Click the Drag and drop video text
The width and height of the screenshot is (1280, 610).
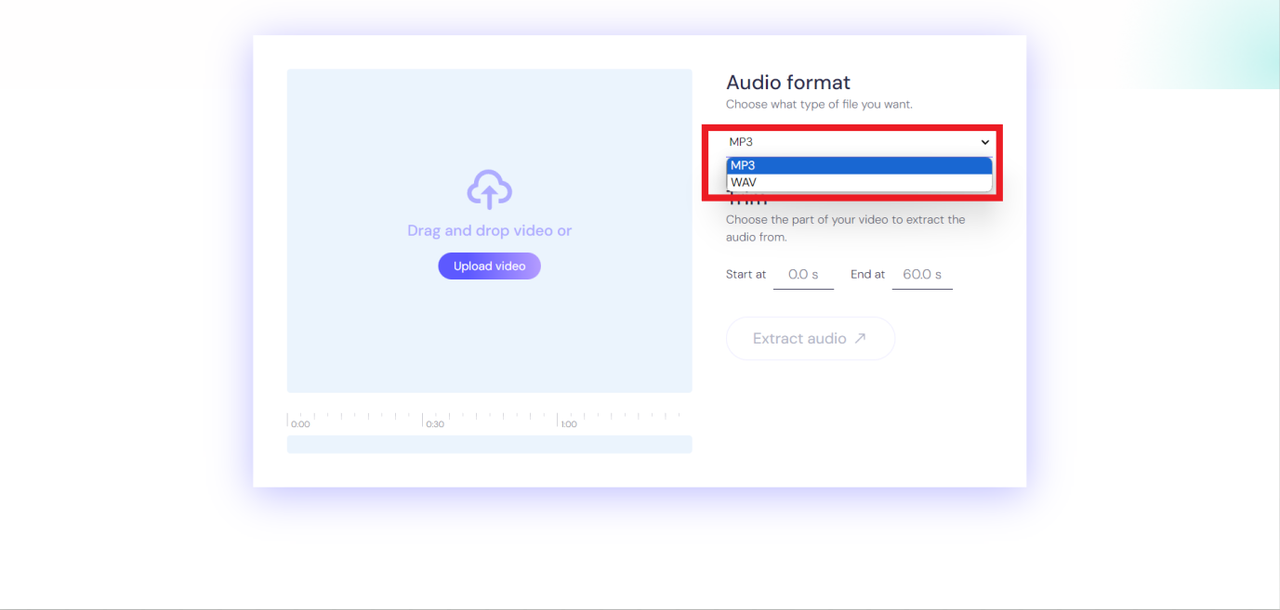[489, 231]
